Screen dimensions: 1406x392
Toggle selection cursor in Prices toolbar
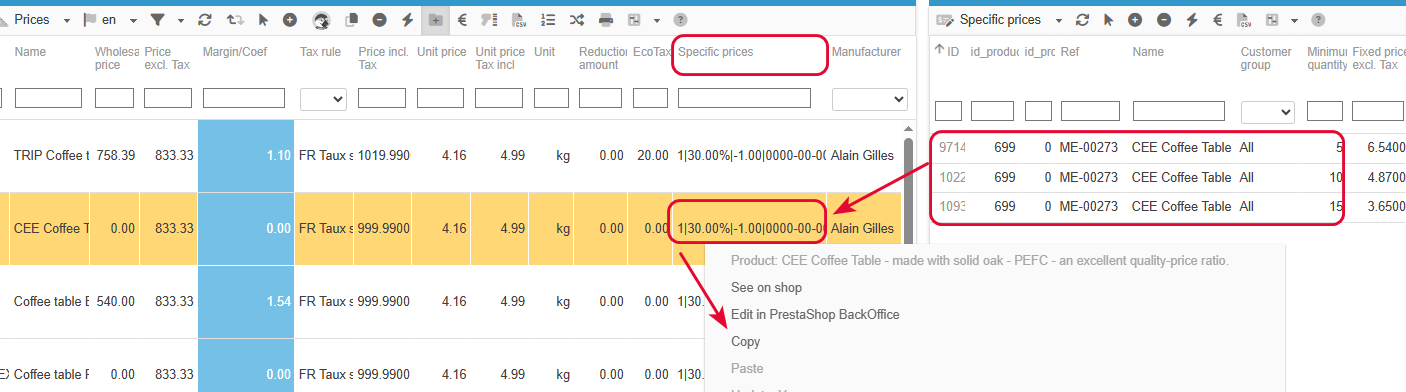263,20
